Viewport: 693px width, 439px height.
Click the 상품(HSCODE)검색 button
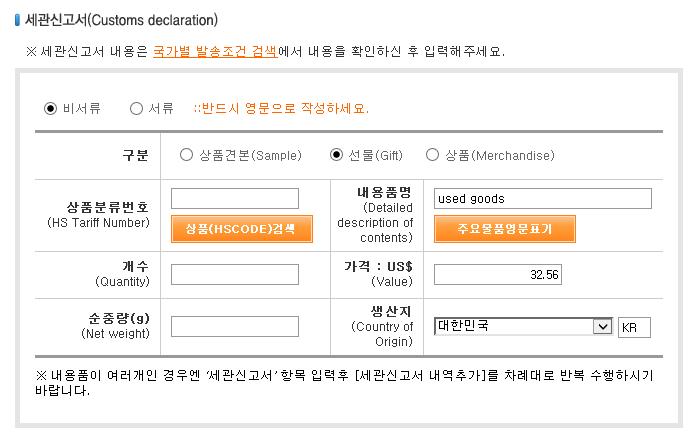coord(242,229)
